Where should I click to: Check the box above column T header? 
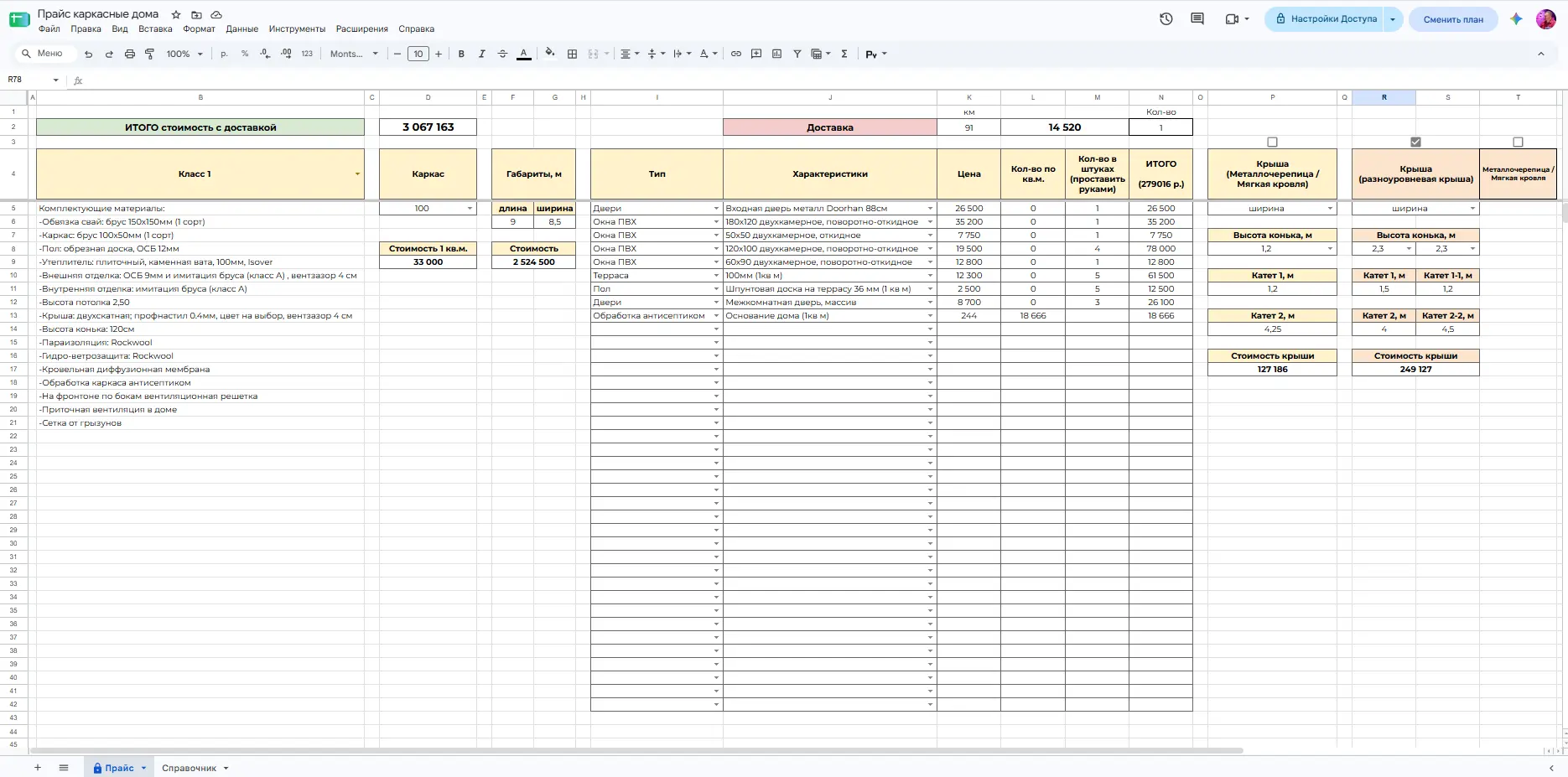tap(1518, 142)
